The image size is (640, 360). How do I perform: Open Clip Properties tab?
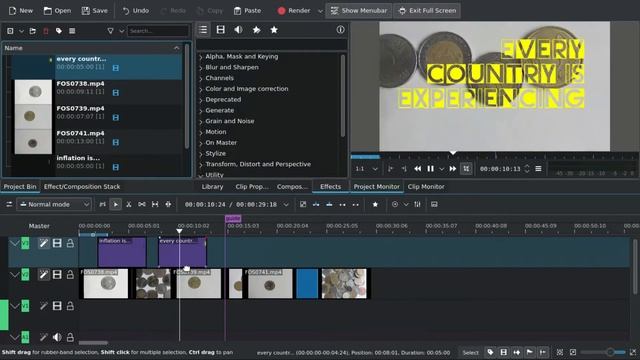[x=252, y=187]
